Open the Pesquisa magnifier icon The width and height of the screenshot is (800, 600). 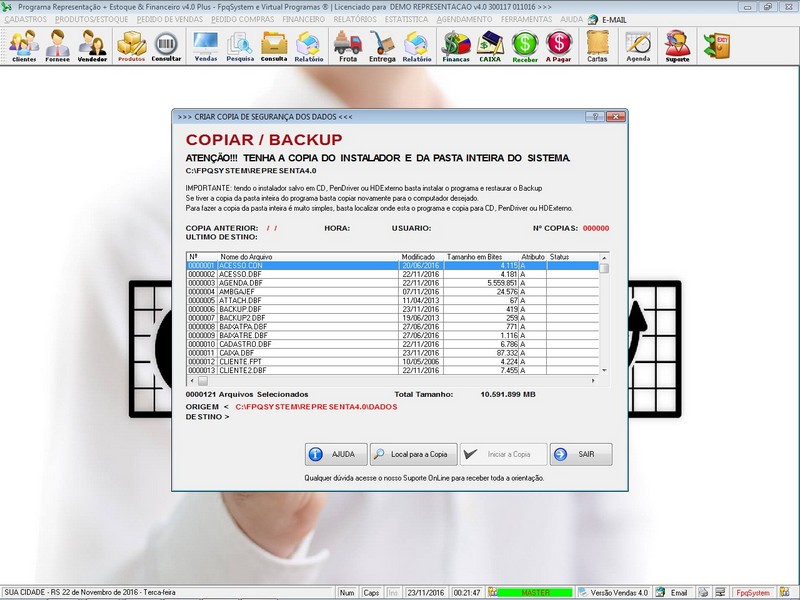[x=240, y=46]
